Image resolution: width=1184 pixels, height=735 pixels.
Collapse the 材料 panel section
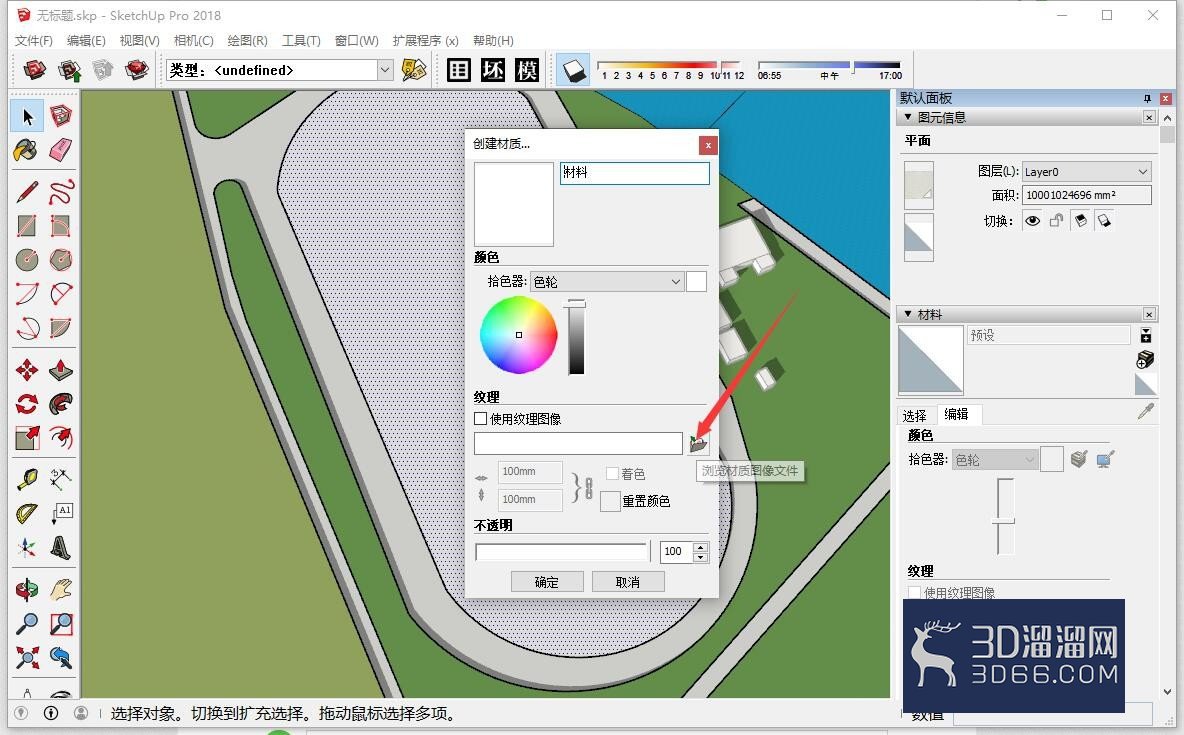(x=908, y=314)
